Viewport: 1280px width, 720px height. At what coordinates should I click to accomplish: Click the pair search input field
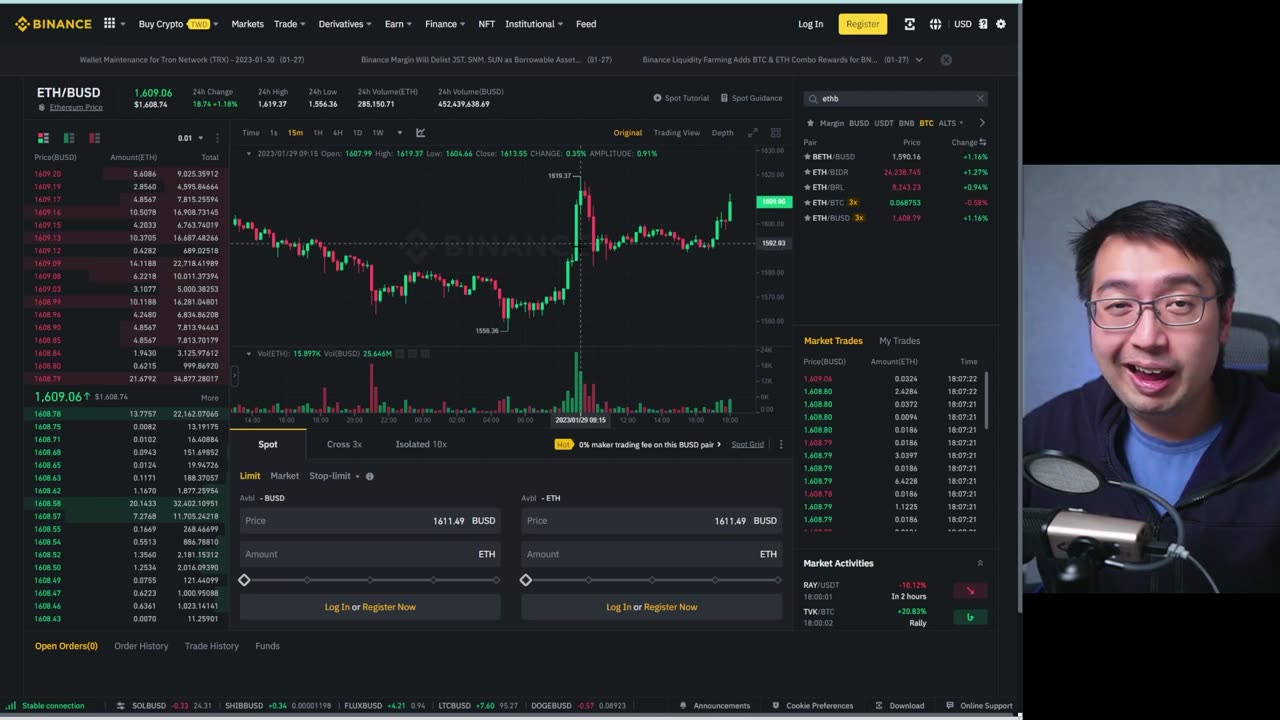point(895,99)
